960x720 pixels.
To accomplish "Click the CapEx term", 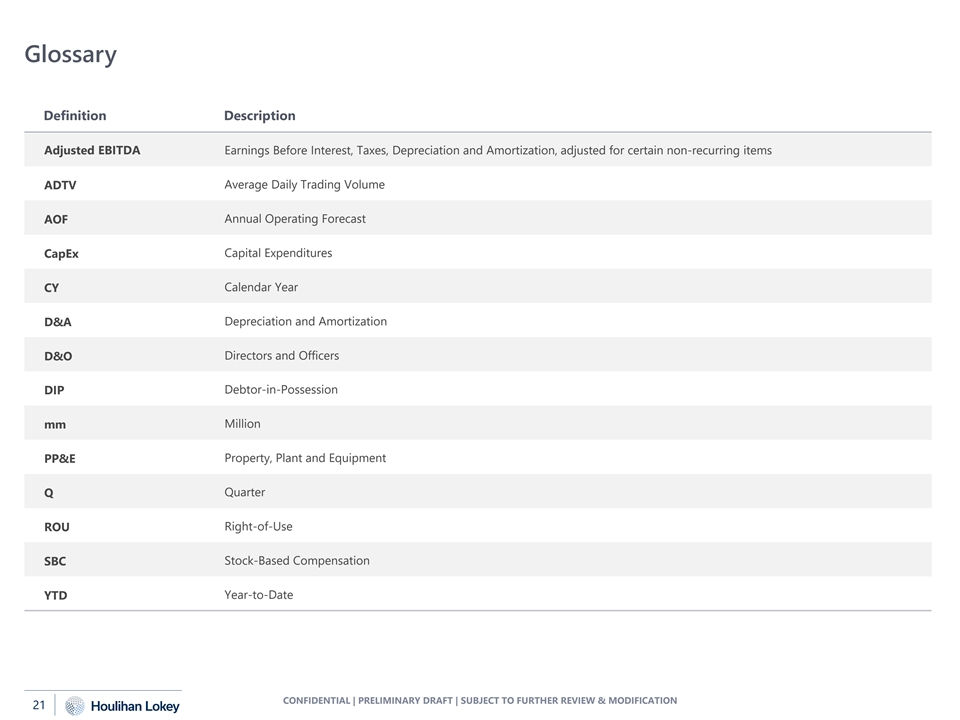I will 61,254.
